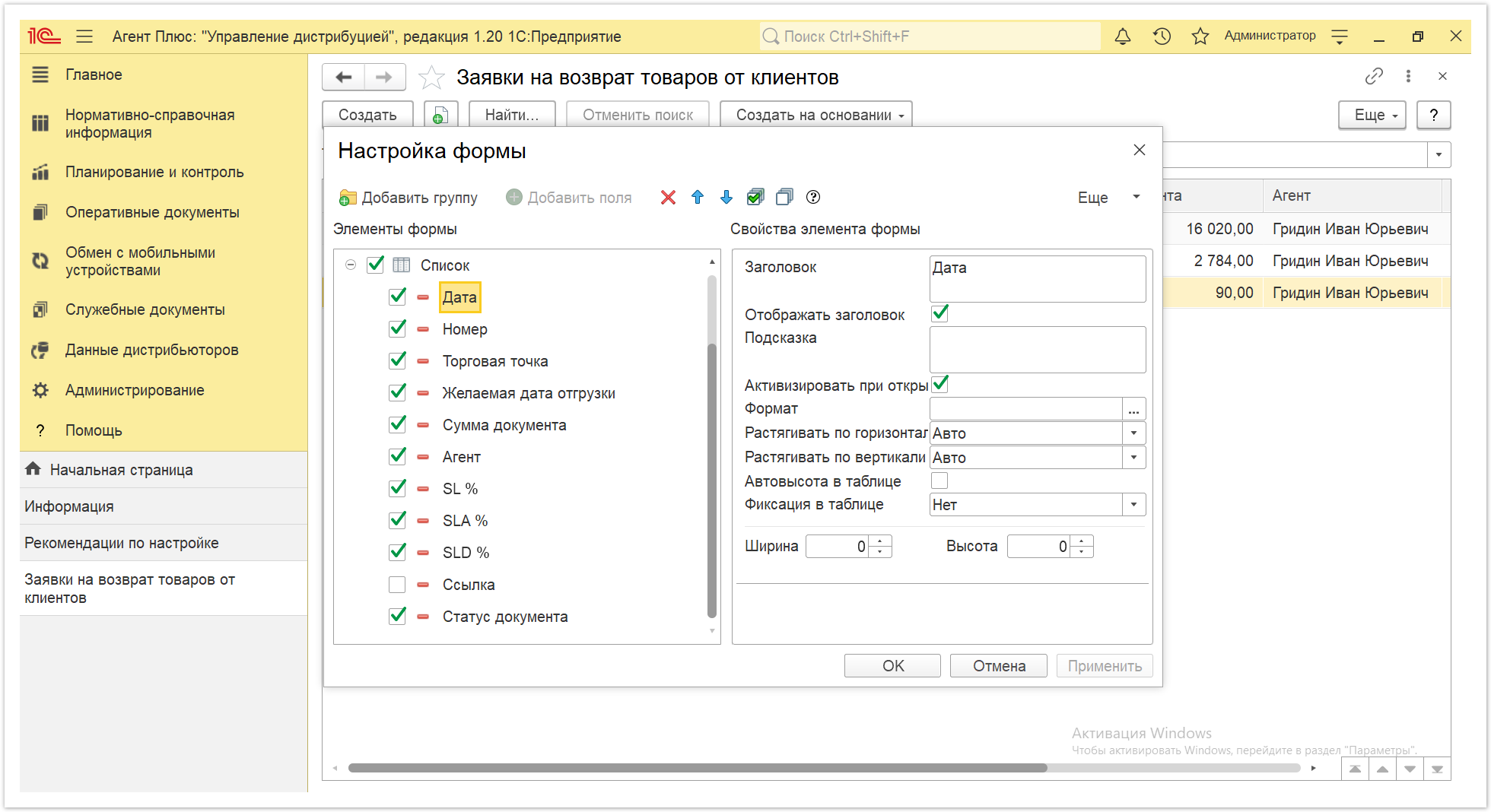This screenshot has height=812, width=1491.
Task: Open Администрирование section
Action: point(135,390)
